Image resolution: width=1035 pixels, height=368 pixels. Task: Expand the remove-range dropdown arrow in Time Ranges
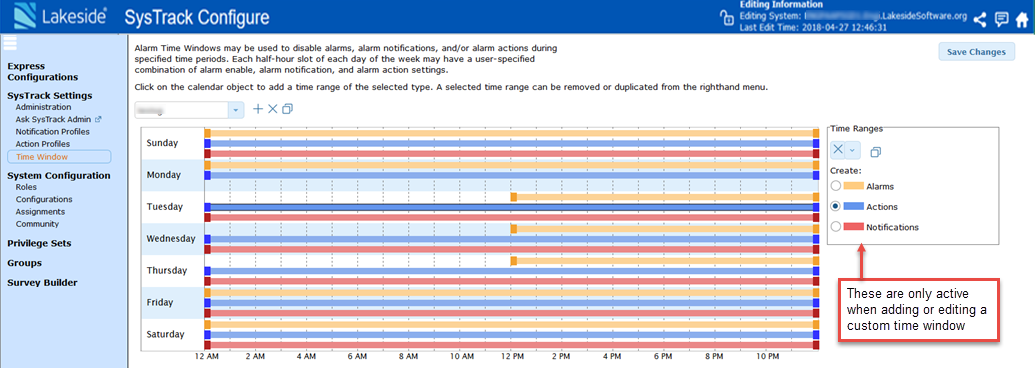pyautogui.click(x=852, y=150)
